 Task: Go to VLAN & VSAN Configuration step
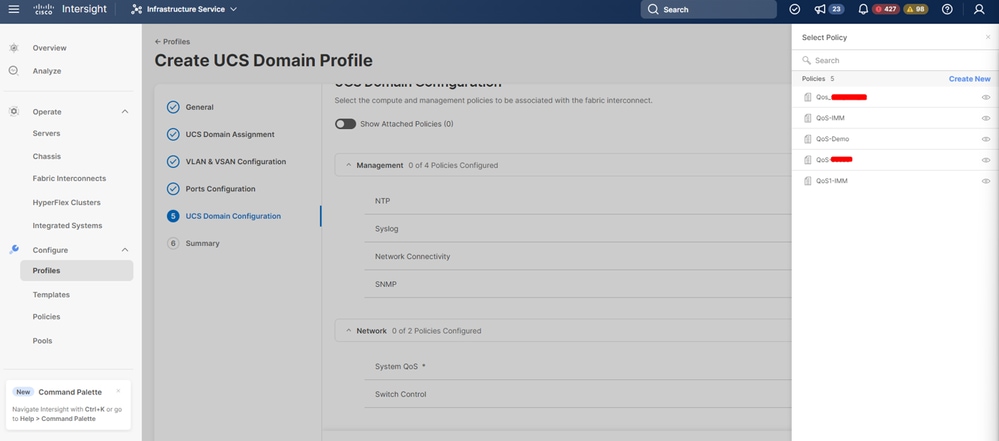point(236,162)
